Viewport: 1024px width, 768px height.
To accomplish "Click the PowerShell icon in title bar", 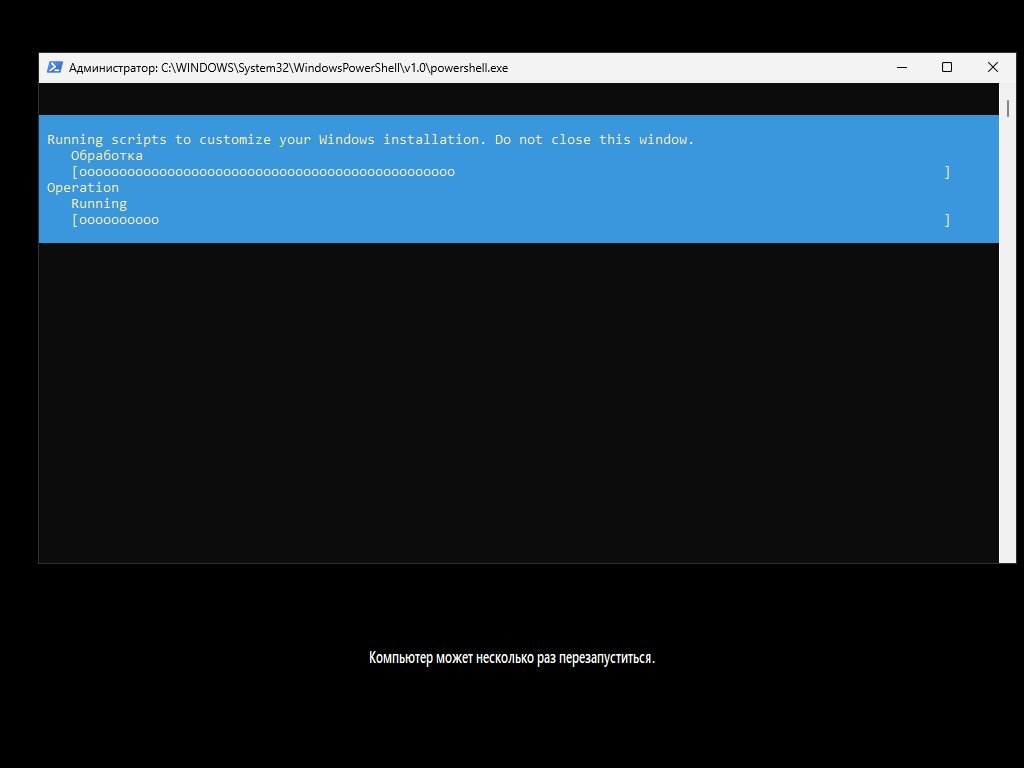I will [x=55, y=67].
